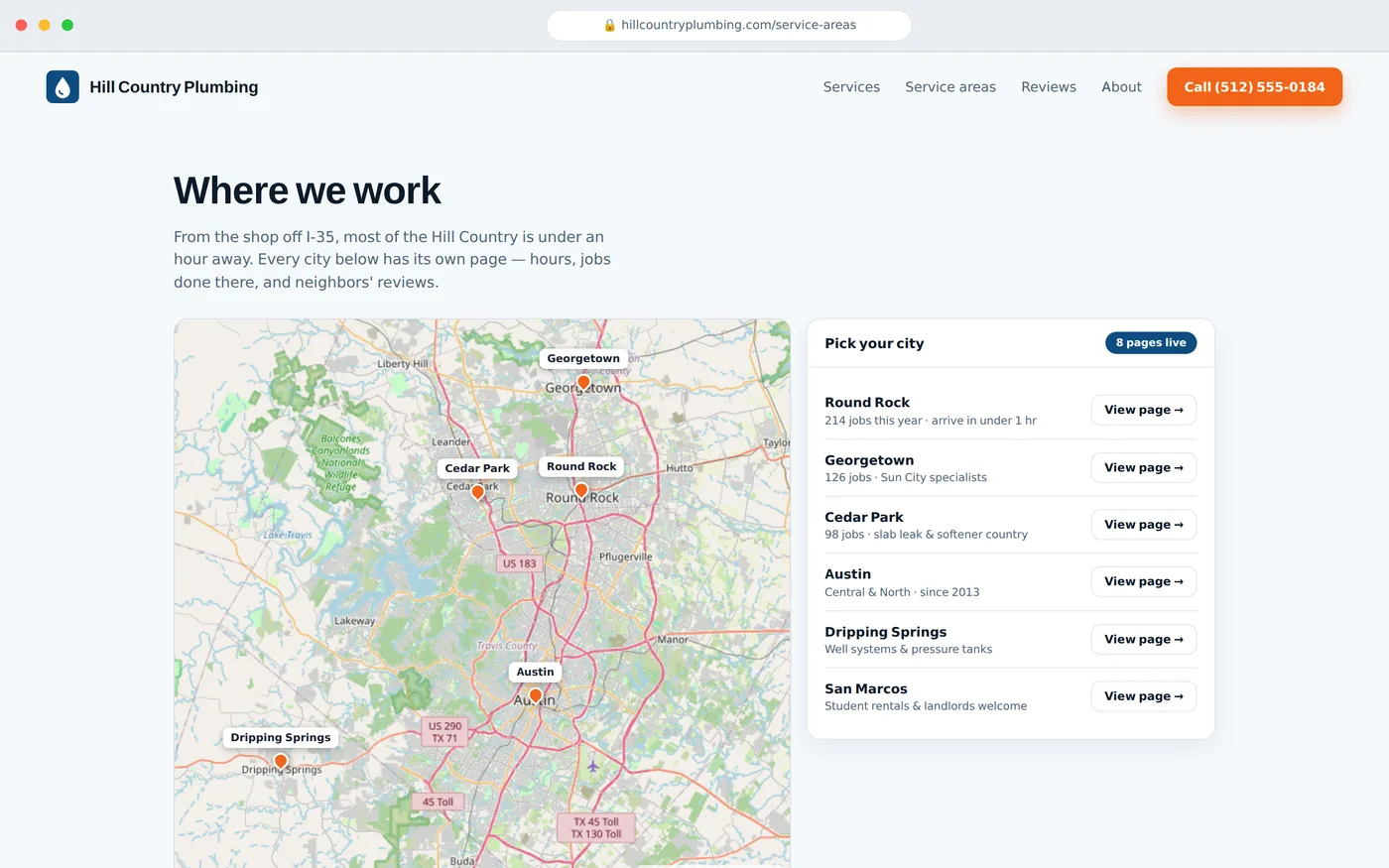Click the Hill Country Plumbing brand name

click(x=174, y=86)
